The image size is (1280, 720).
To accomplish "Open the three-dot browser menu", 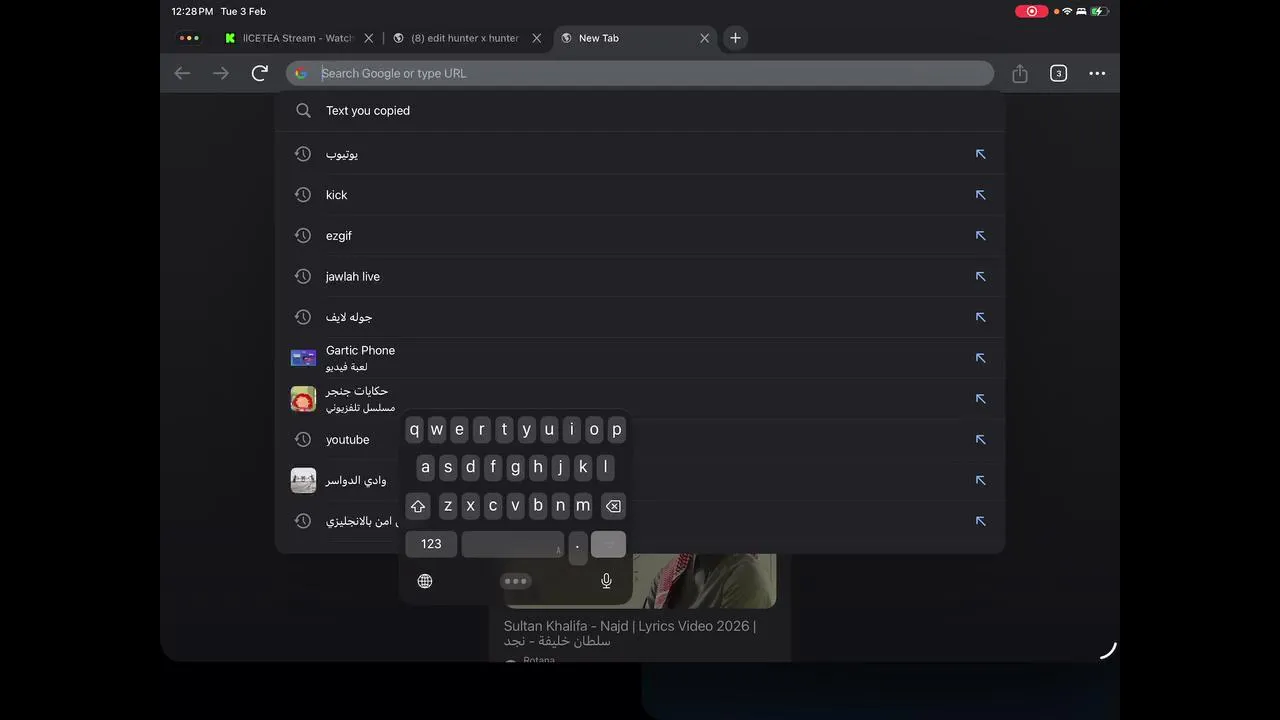I will 1097,73.
